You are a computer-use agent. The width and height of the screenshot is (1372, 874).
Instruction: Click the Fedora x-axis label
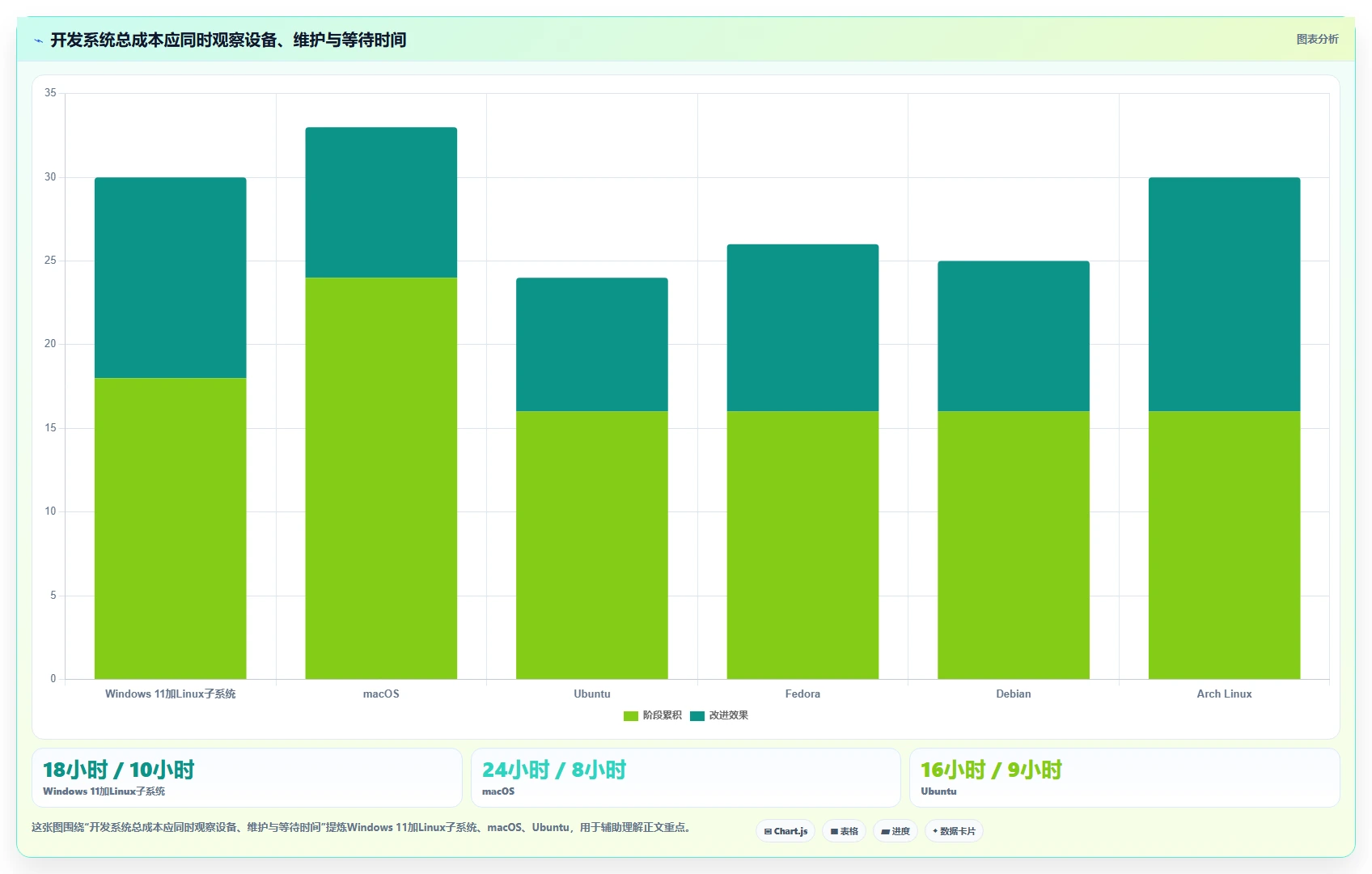pos(802,694)
